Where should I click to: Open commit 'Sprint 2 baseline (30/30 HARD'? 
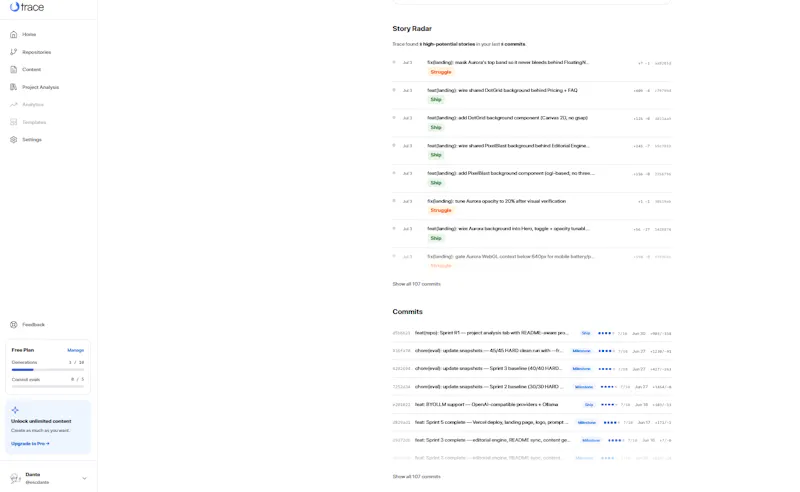pos(532,386)
